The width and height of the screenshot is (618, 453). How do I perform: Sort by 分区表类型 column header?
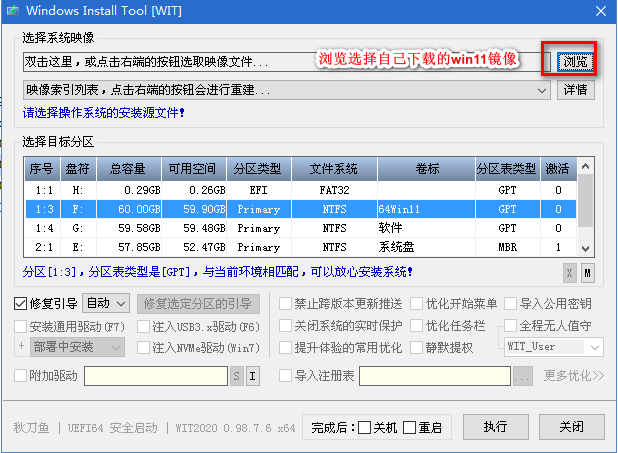pos(508,169)
